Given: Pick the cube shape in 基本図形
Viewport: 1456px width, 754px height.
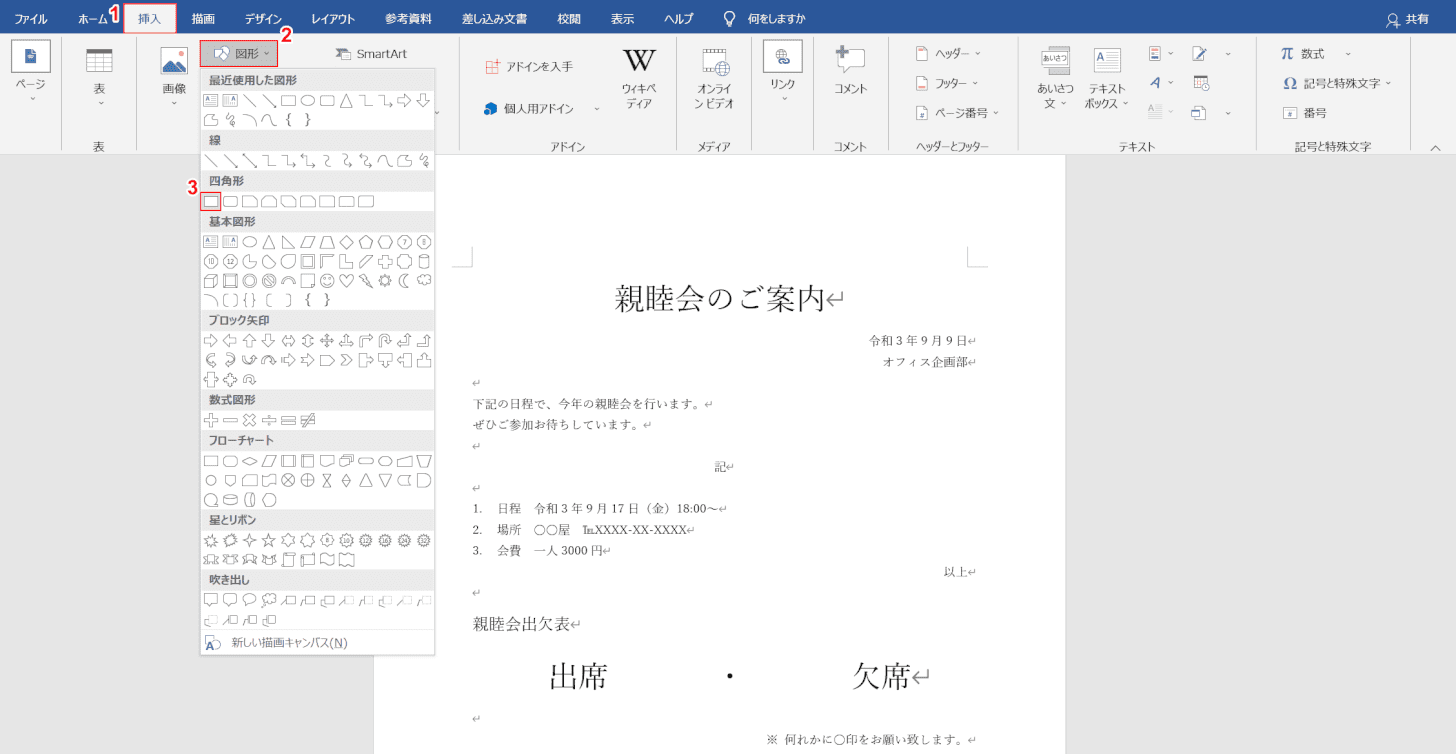Looking at the screenshot, I should (211, 280).
